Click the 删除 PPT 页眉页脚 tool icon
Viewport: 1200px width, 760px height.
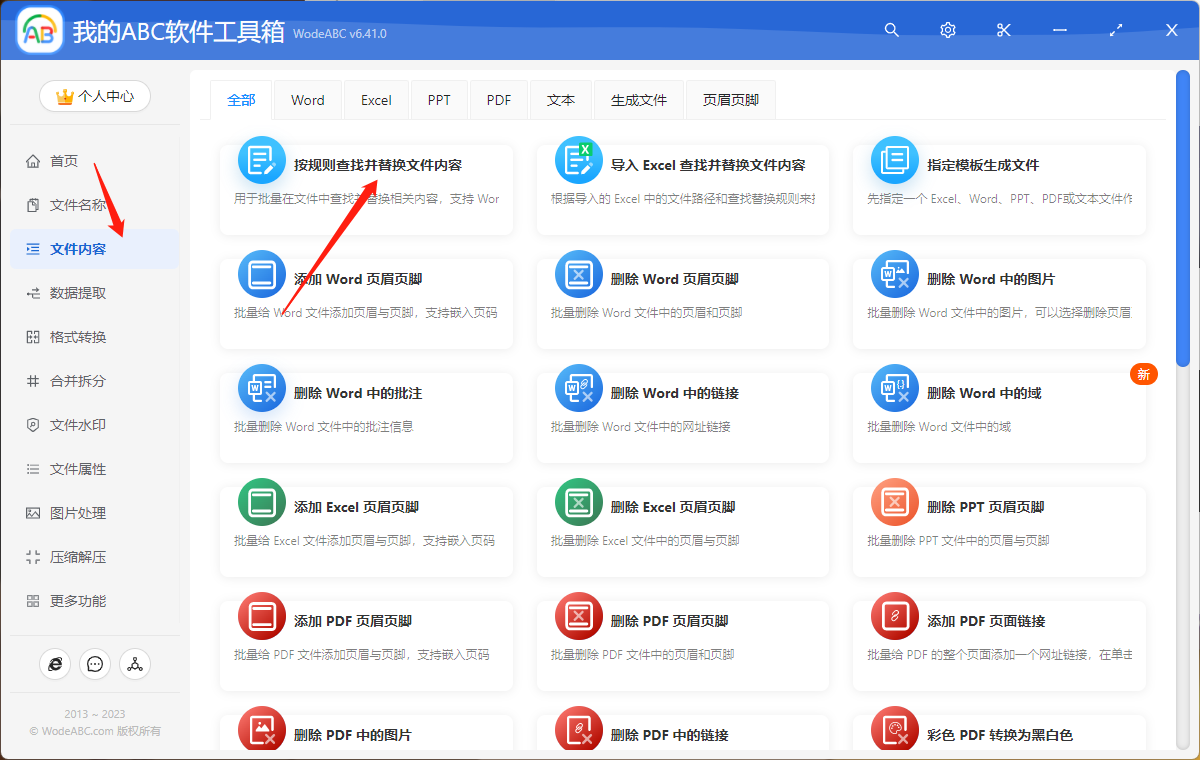click(x=895, y=501)
